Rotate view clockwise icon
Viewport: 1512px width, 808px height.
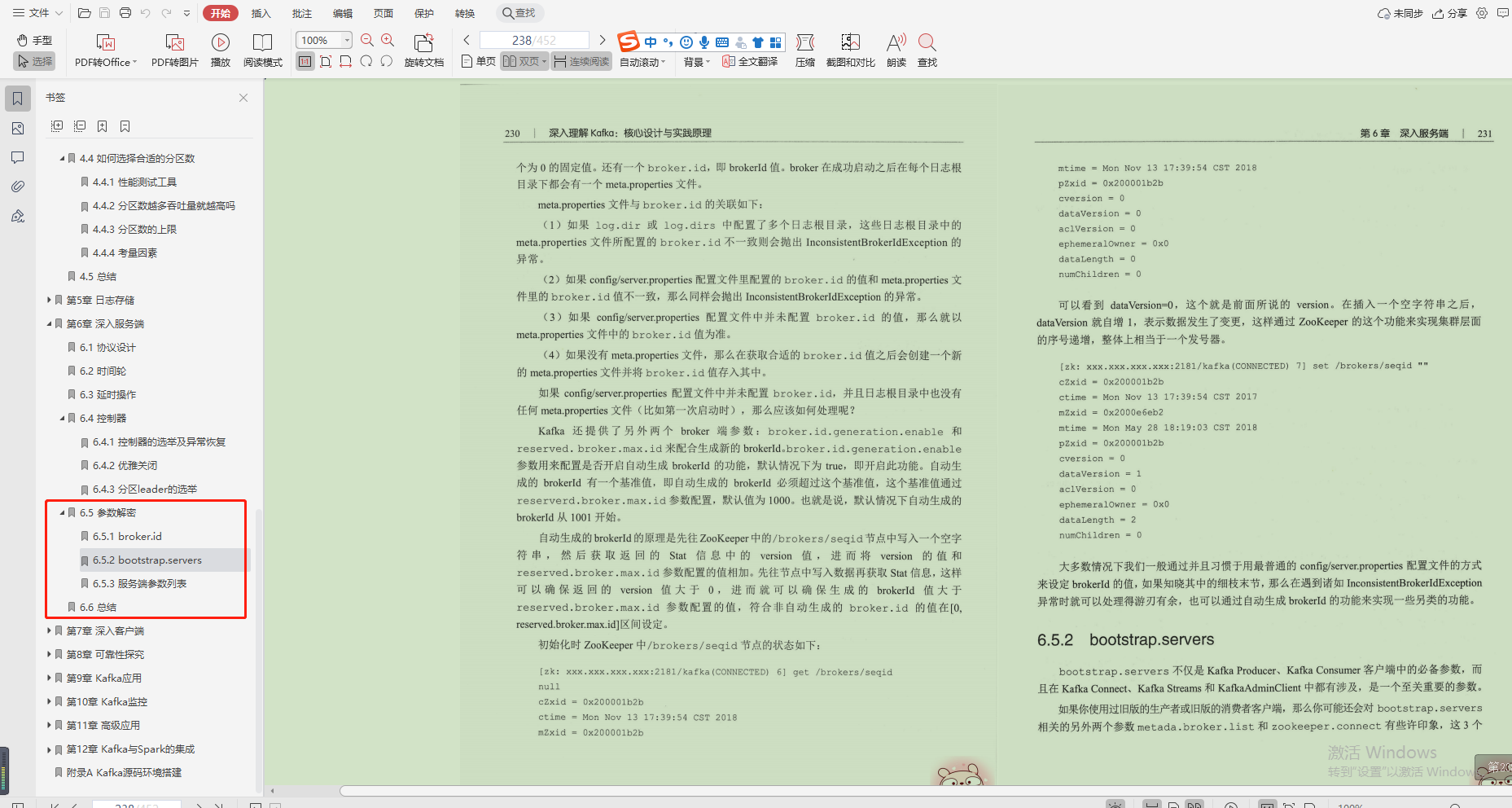tap(387, 61)
